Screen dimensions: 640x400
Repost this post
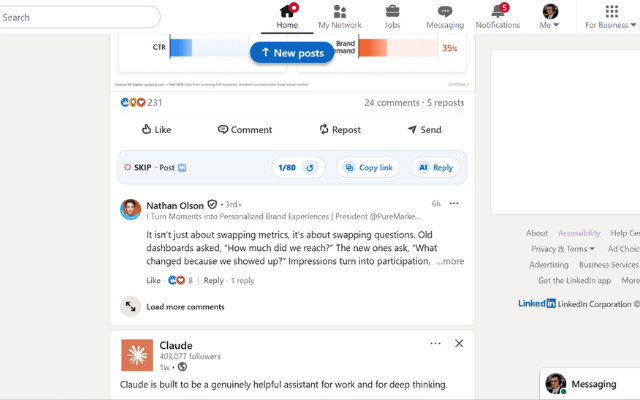tap(340, 129)
